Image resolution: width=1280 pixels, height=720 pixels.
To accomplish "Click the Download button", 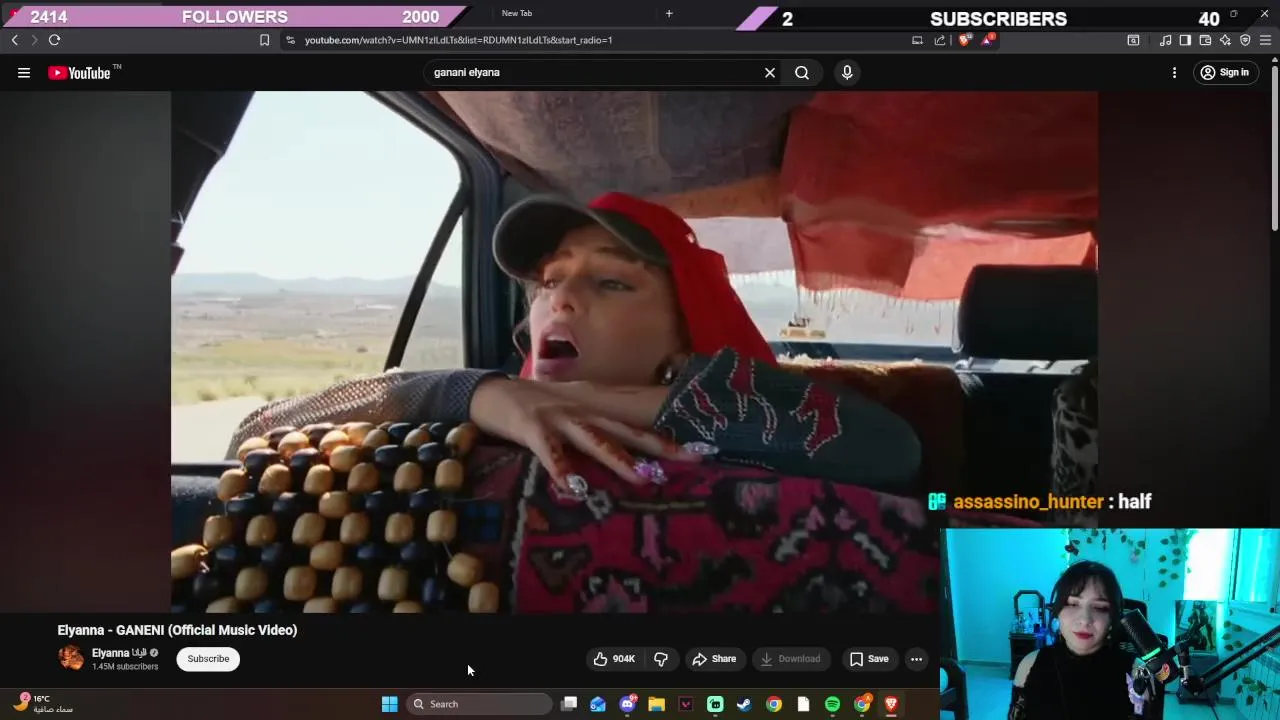I will pyautogui.click(x=791, y=659).
